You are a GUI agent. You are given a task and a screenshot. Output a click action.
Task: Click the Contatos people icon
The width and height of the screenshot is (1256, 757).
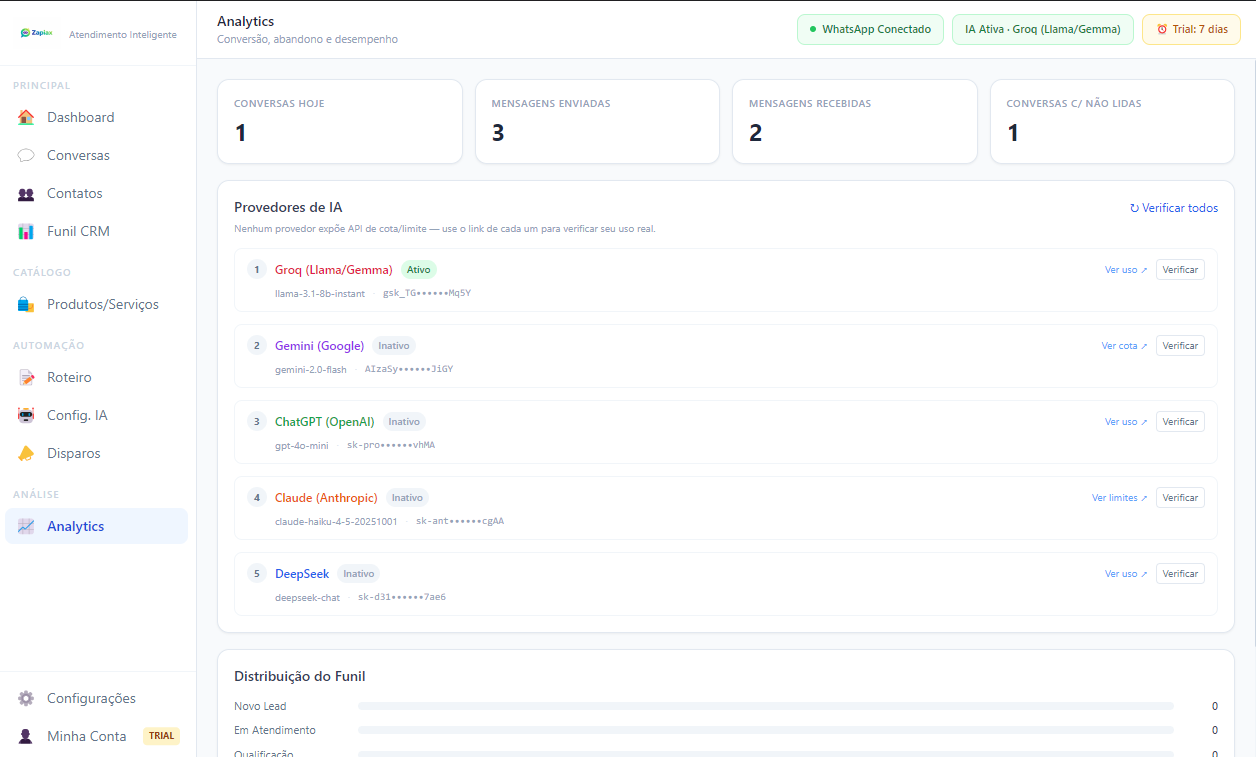point(26,193)
